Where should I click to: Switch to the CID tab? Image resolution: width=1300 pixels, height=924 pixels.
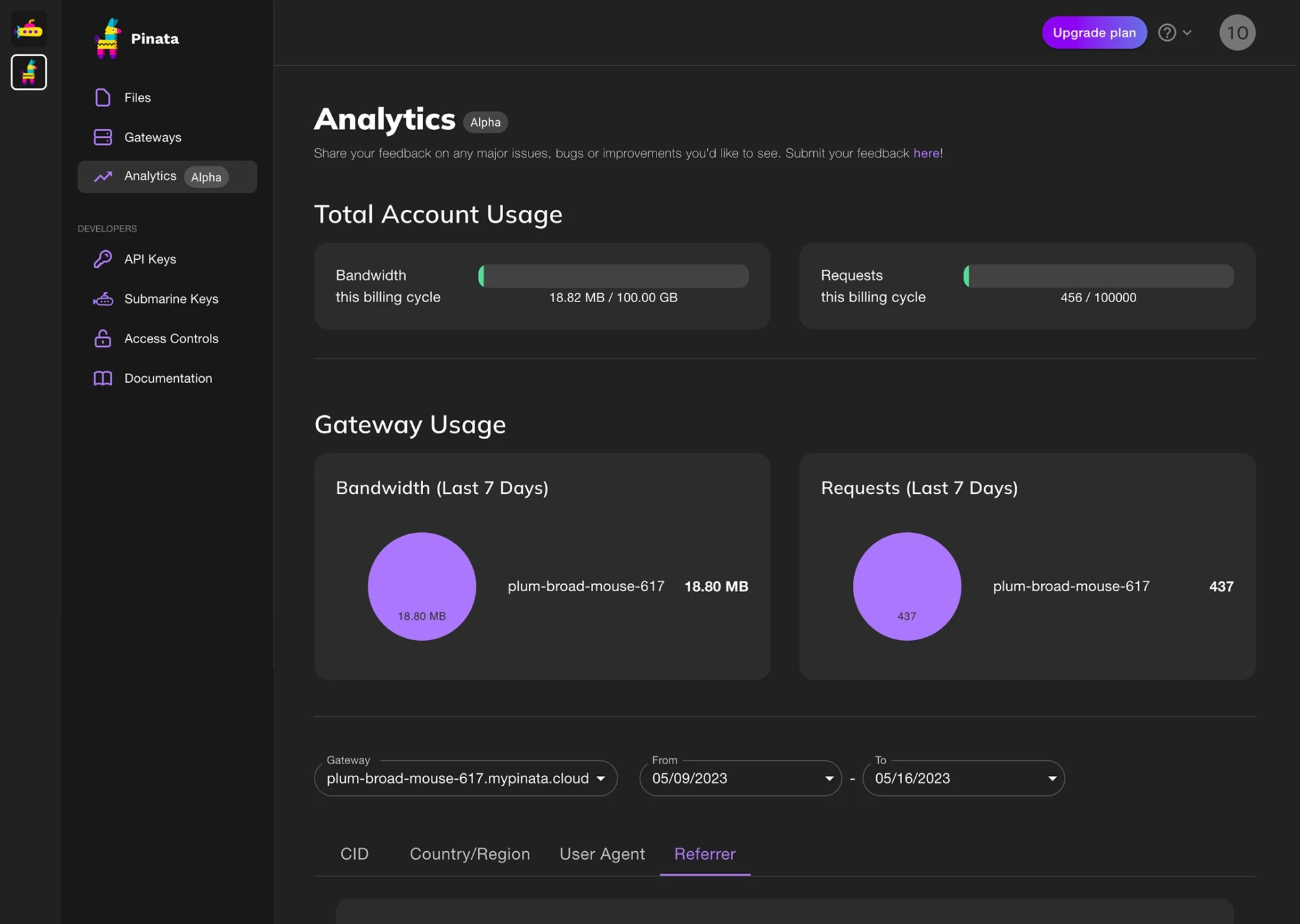354,854
